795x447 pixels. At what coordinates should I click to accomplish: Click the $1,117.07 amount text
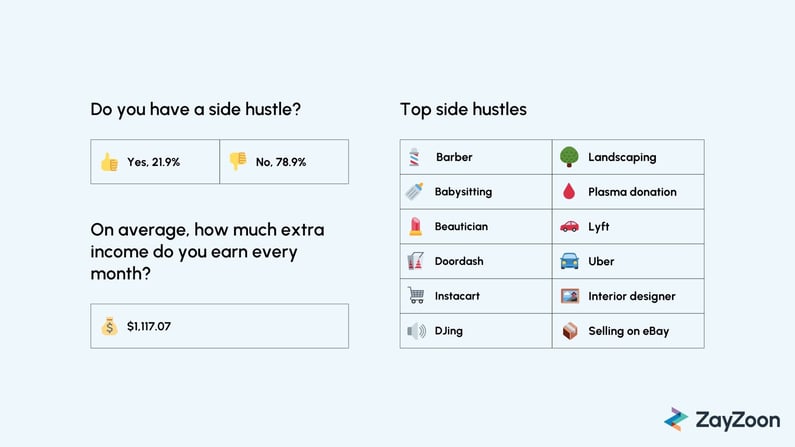pos(149,326)
